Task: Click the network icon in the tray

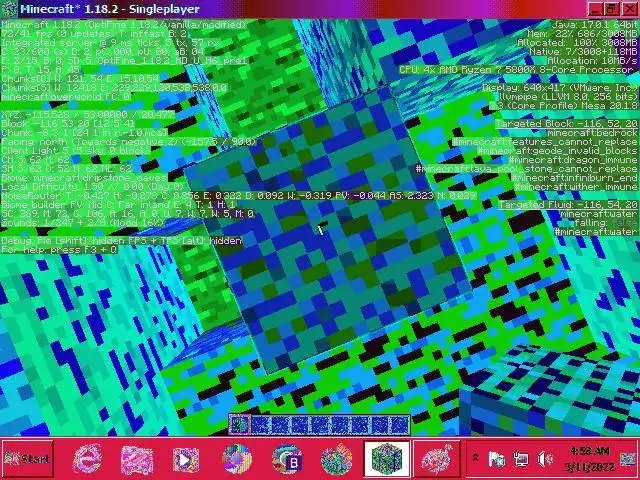Action: click(521, 460)
